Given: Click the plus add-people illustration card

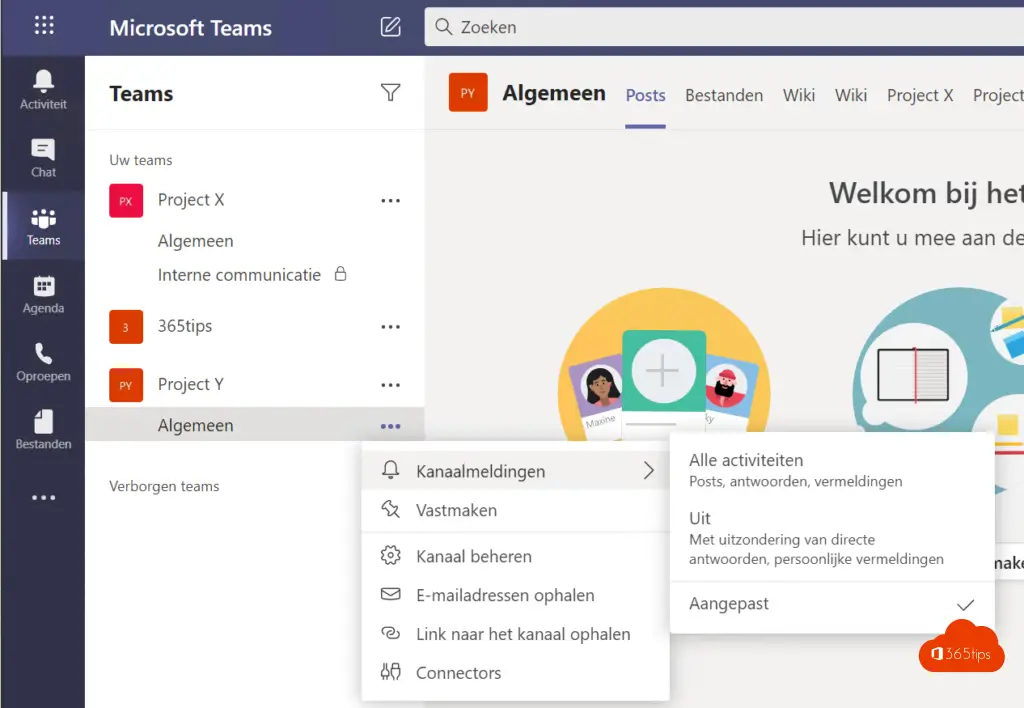Looking at the screenshot, I should tap(664, 371).
